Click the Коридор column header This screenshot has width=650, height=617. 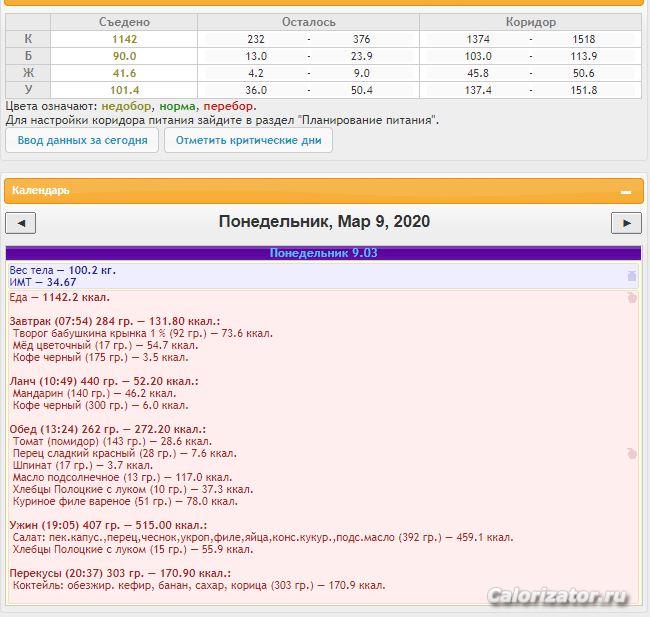click(x=530, y=21)
